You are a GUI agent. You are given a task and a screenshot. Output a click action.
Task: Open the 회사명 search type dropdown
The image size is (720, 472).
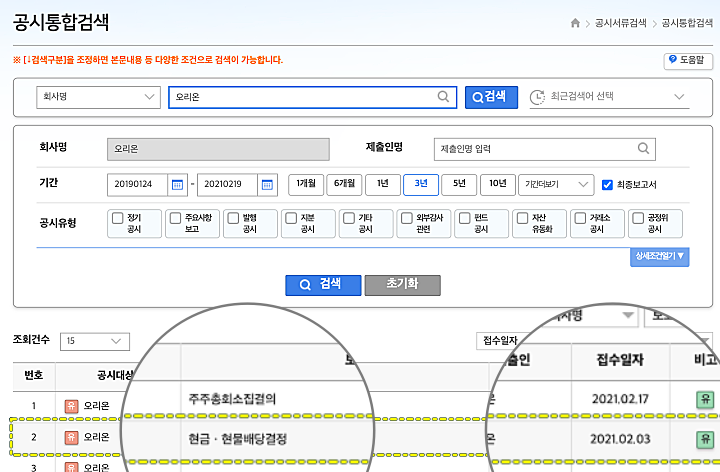(98, 97)
